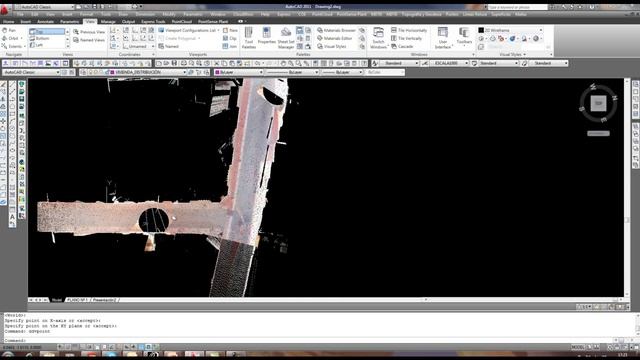Click the application menu red A button
The height and width of the screenshot is (360, 640).
[x=5, y=9]
